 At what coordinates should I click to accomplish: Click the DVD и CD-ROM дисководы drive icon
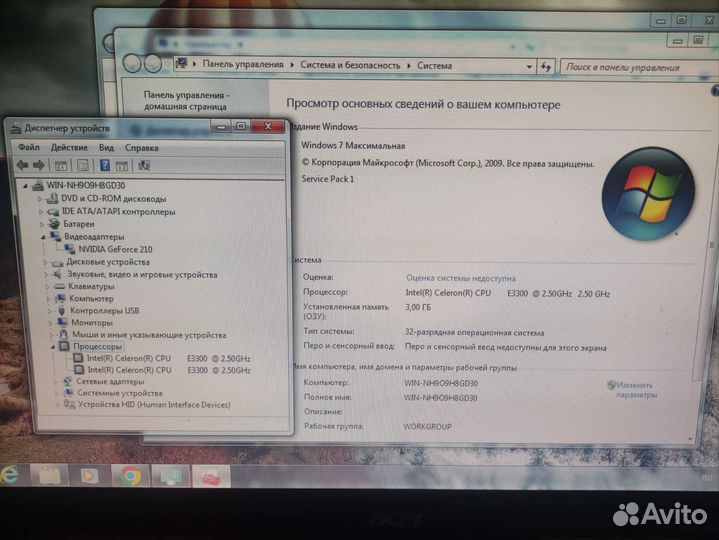[52, 198]
